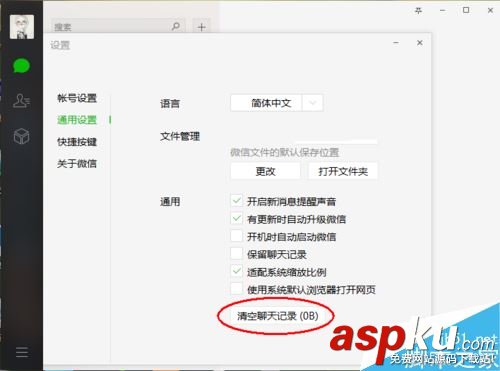Viewport: 500px width, 371px height.
Task: Enable 使用系统默认浏览器打开网页 checkbox
Action: coord(236,289)
